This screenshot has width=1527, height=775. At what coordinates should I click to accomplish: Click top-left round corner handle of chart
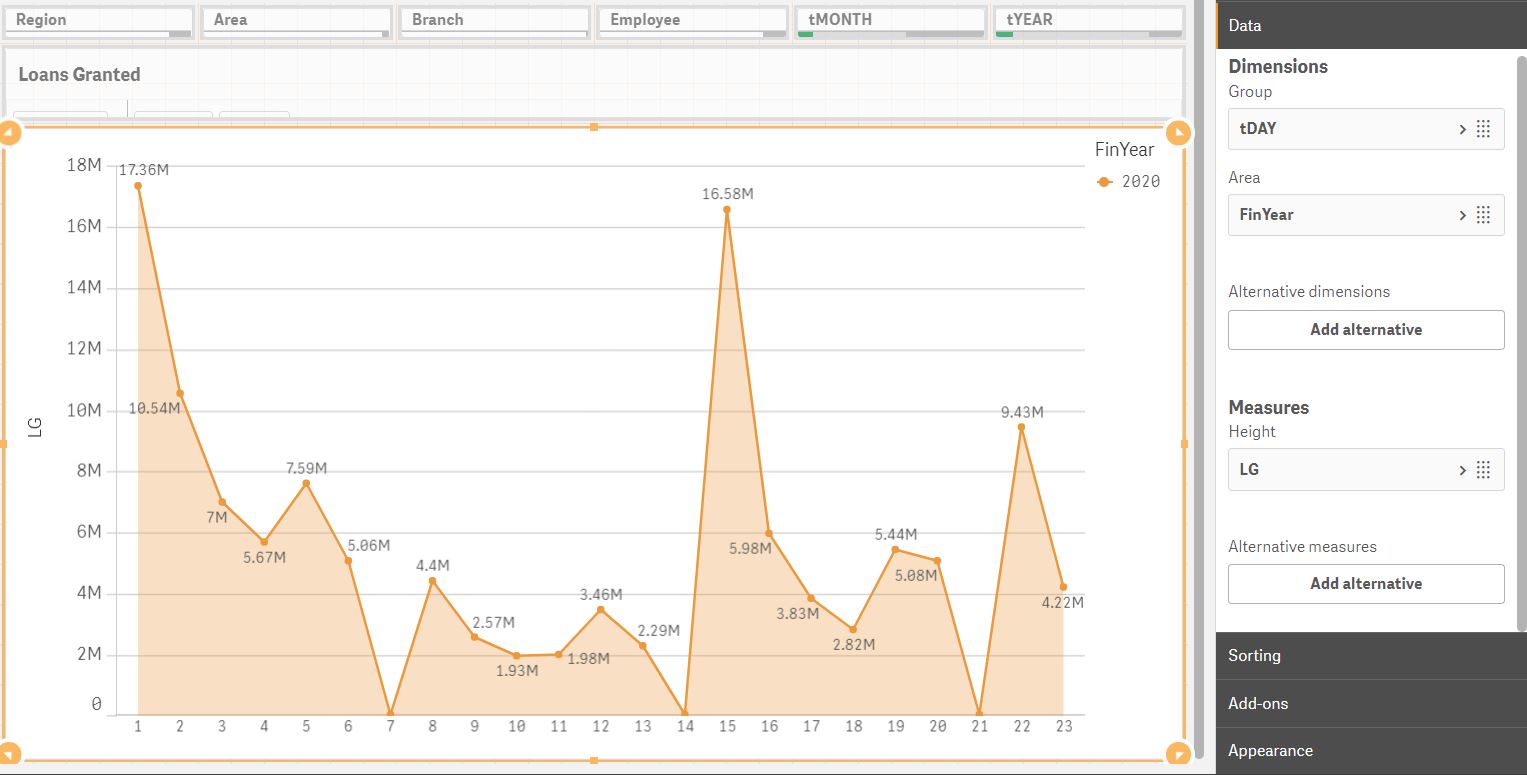tap(8, 133)
